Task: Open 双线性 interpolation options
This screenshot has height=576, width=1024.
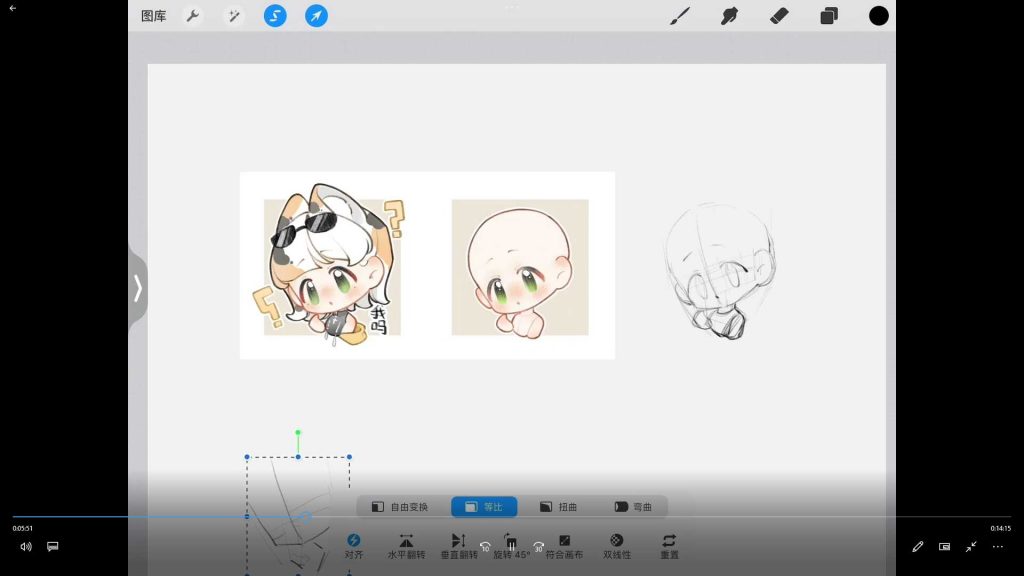Action: 617,546
